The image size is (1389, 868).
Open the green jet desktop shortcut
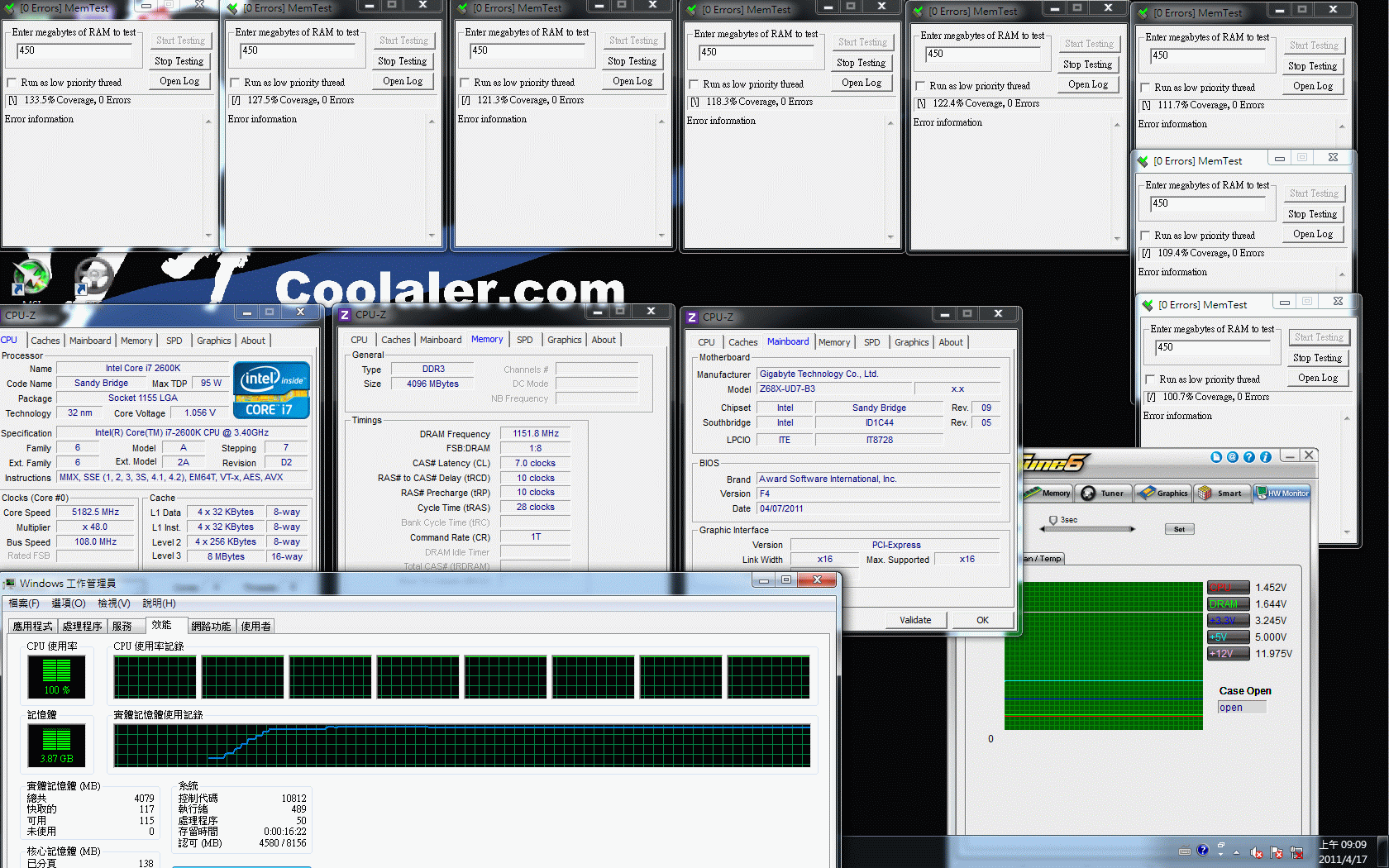click(x=31, y=278)
